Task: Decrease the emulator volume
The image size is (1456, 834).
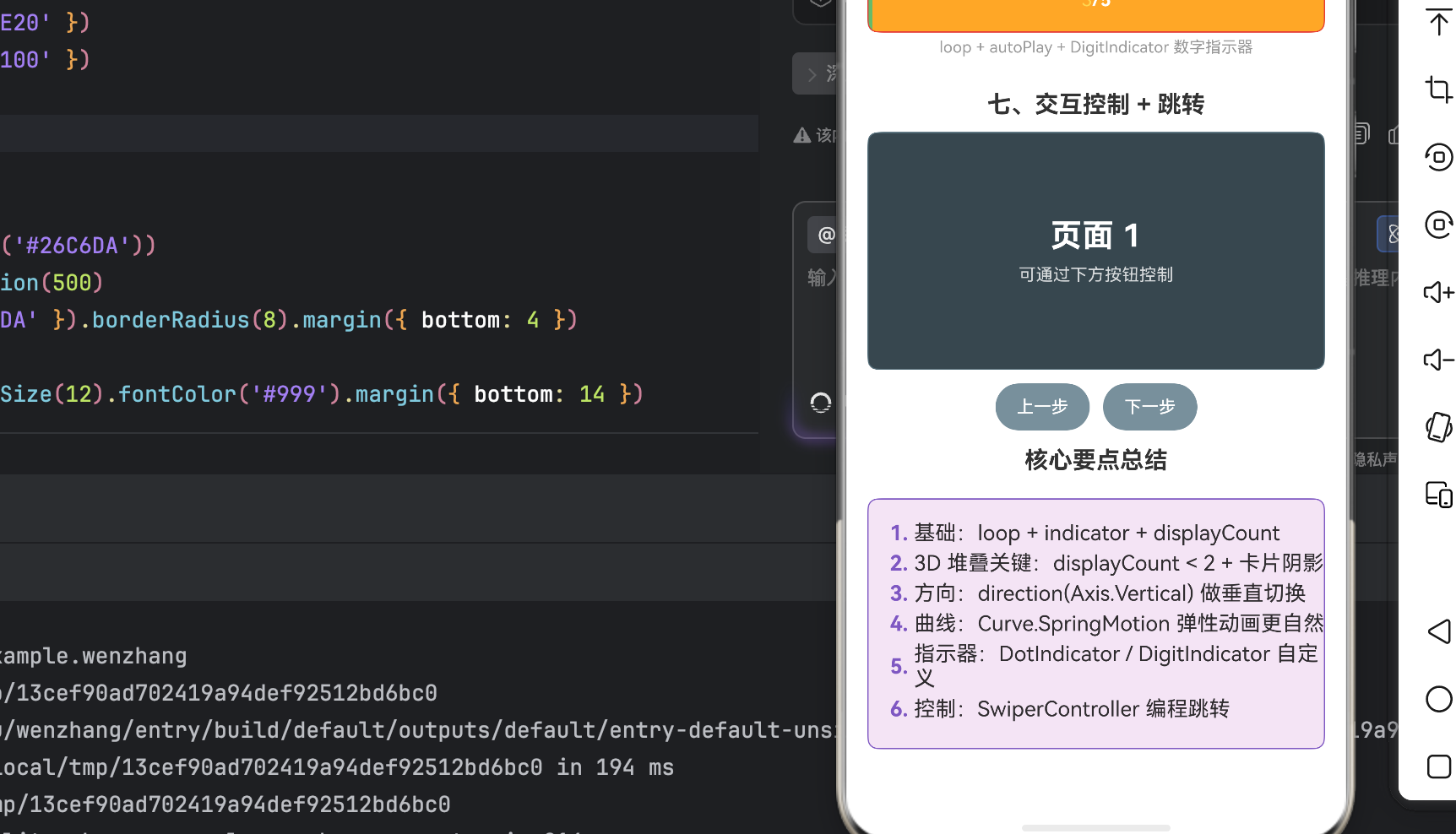Action: 1439,360
